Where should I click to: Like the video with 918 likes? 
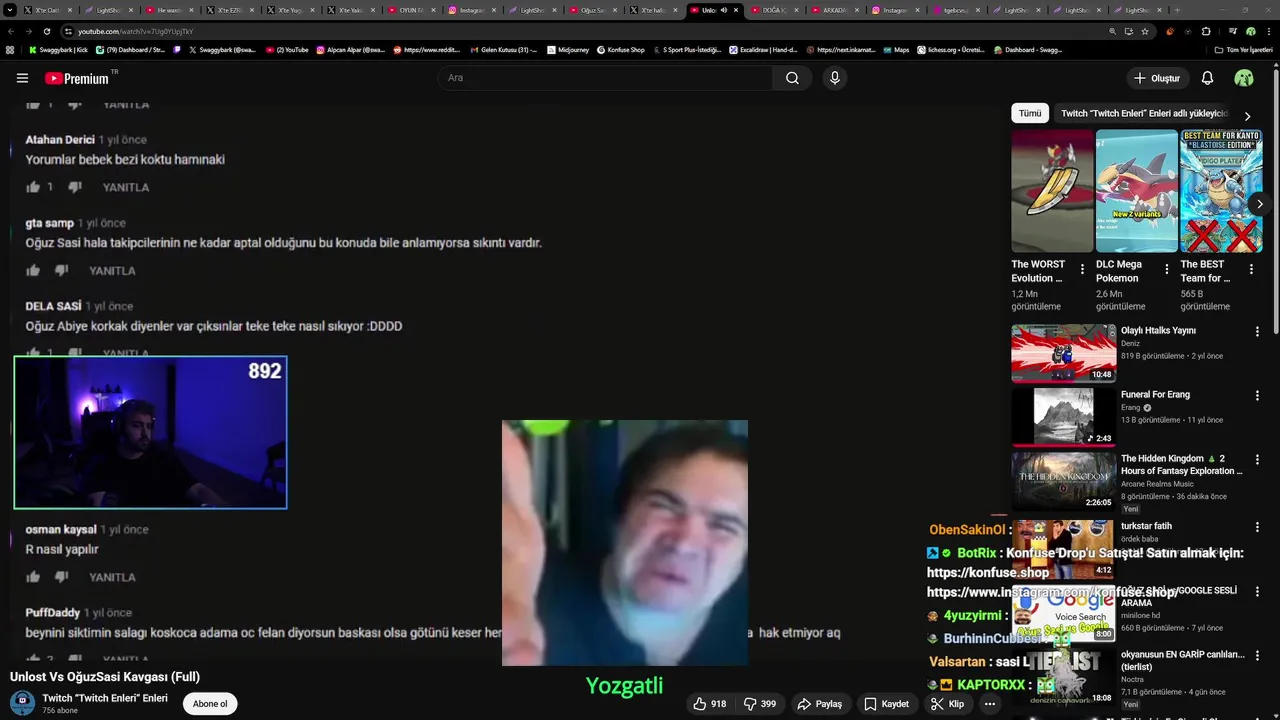(710, 704)
